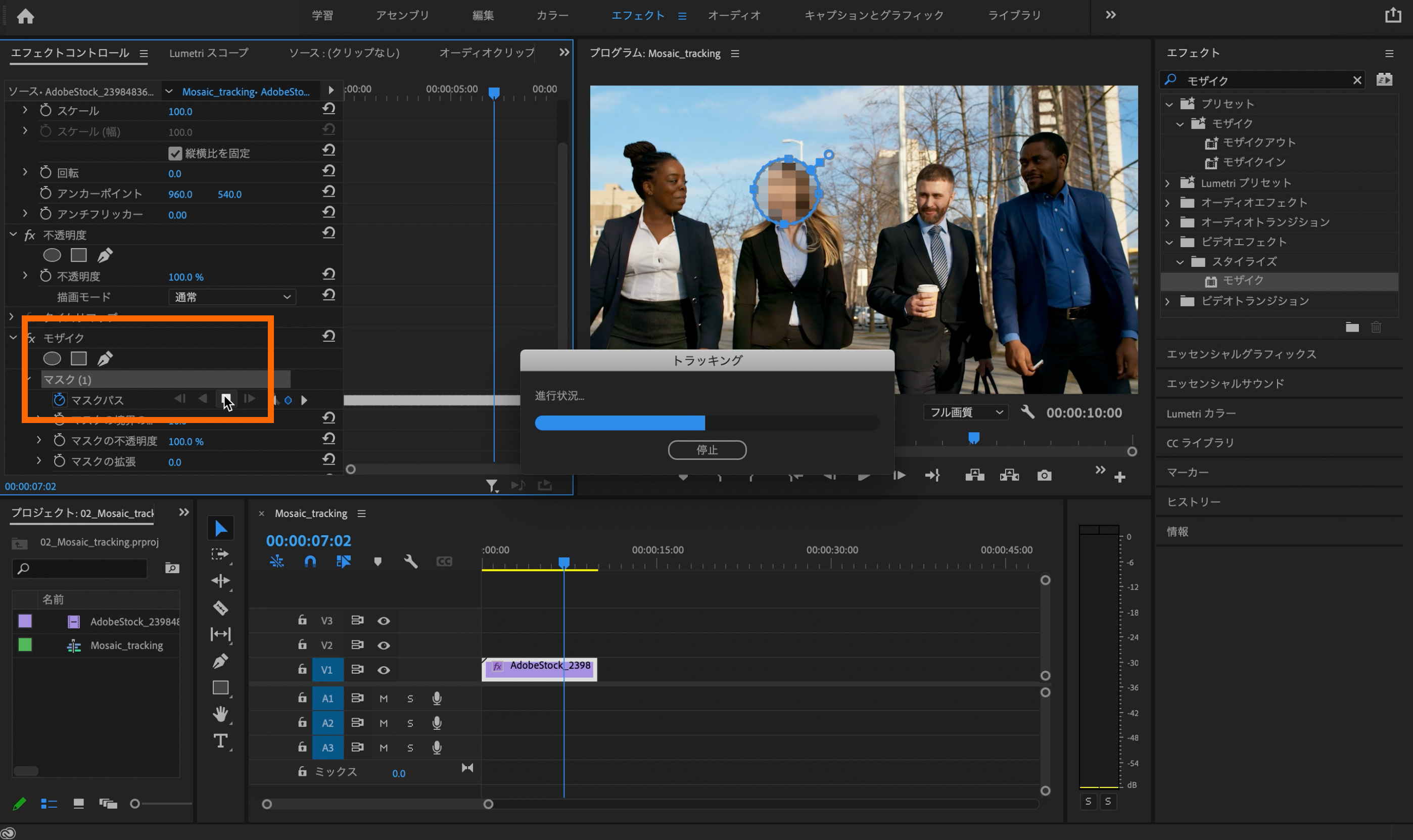Open the フル画質 playback resolution dropdown
Screen dimensions: 1413x840
click(966, 412)
